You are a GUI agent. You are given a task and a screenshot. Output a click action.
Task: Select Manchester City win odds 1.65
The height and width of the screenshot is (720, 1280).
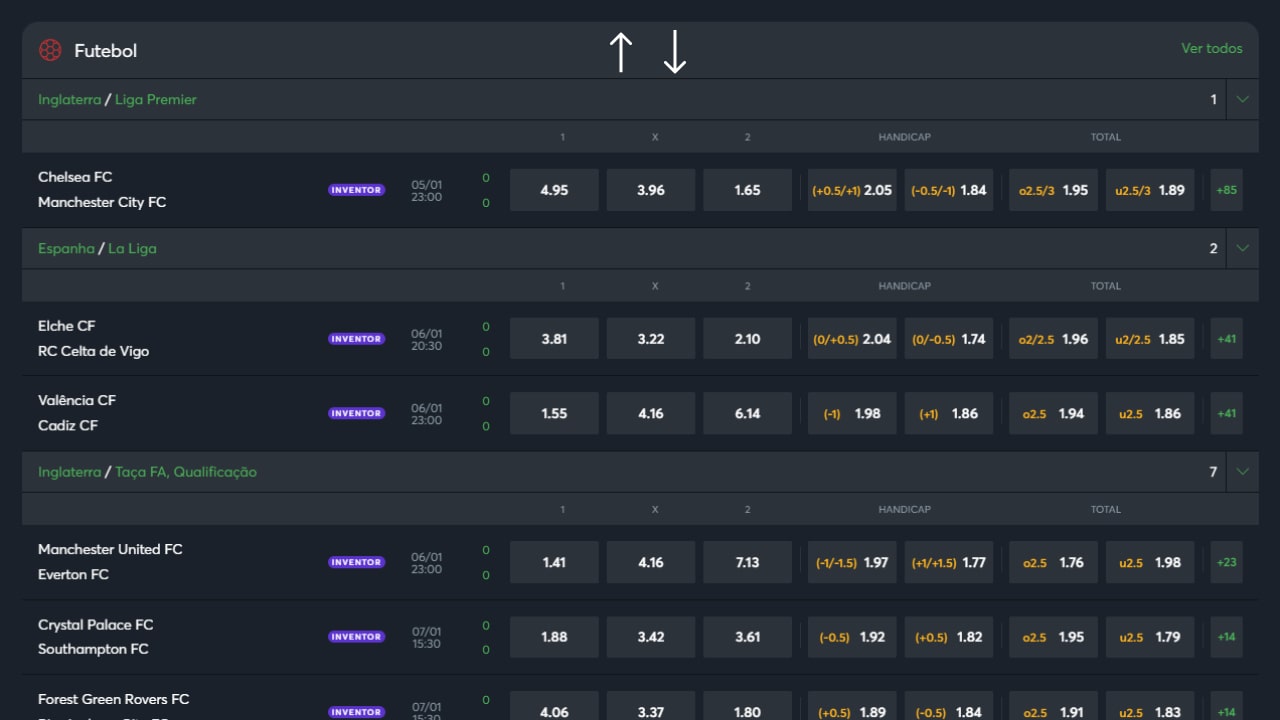tap(748, 190)
